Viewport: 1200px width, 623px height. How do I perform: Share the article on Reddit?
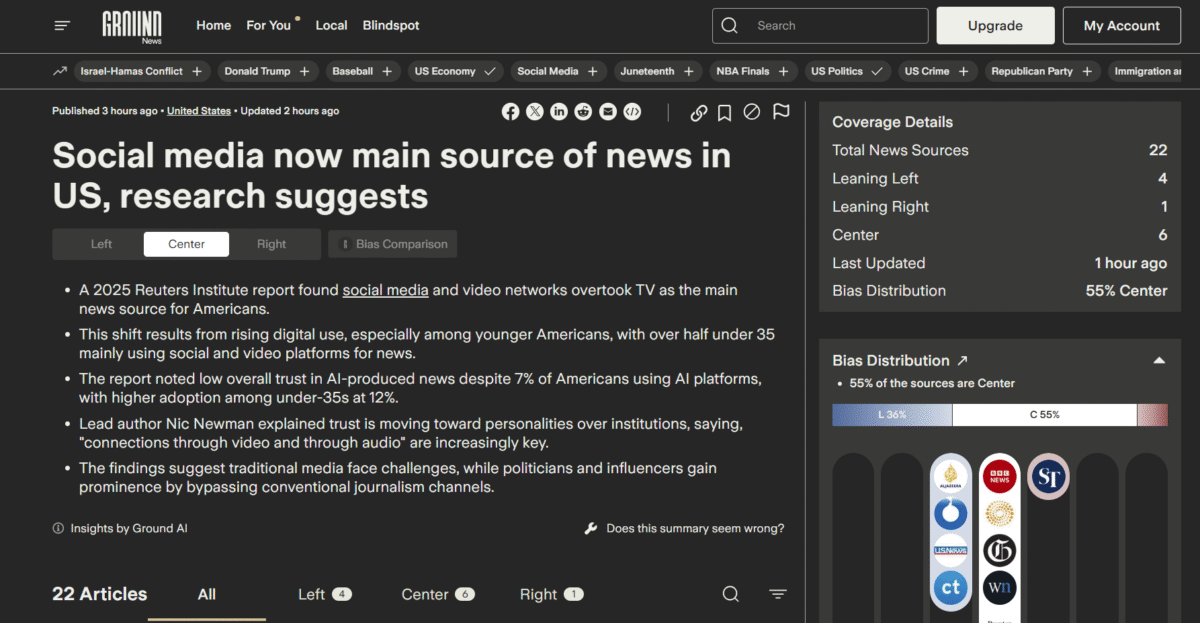coord(583,112)
